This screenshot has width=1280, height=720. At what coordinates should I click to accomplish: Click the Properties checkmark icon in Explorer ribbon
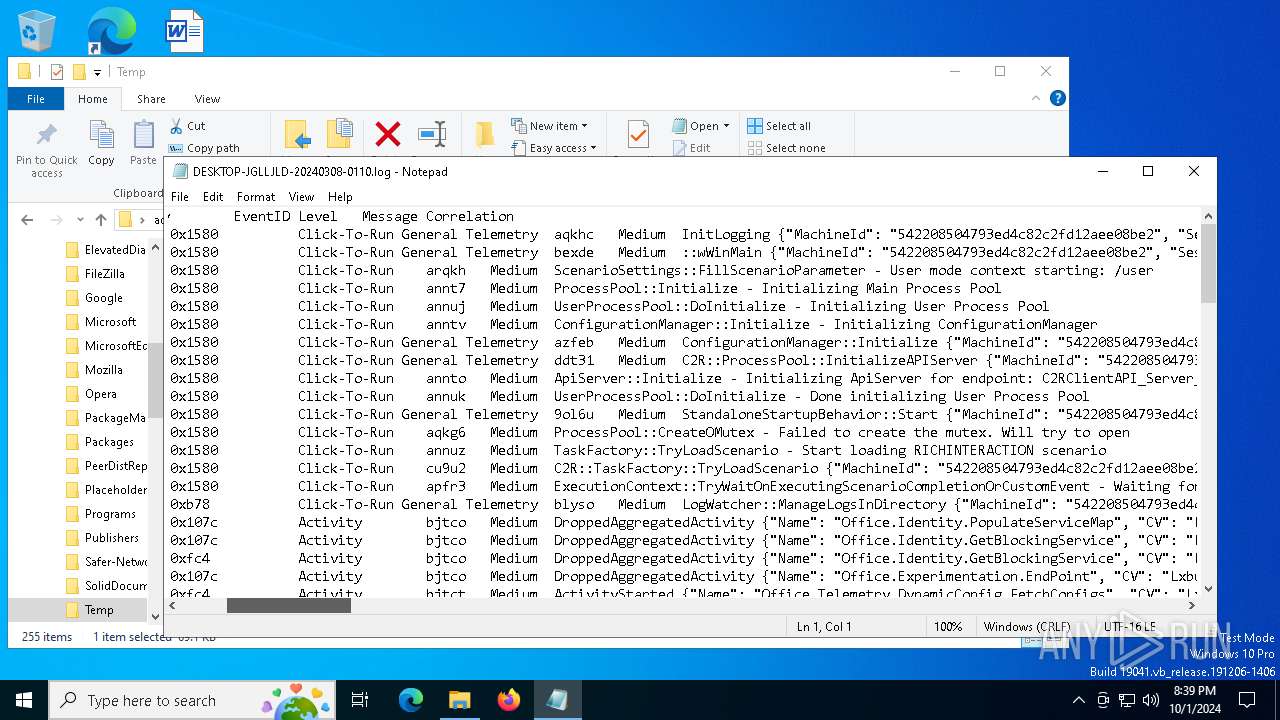[638, 134]
